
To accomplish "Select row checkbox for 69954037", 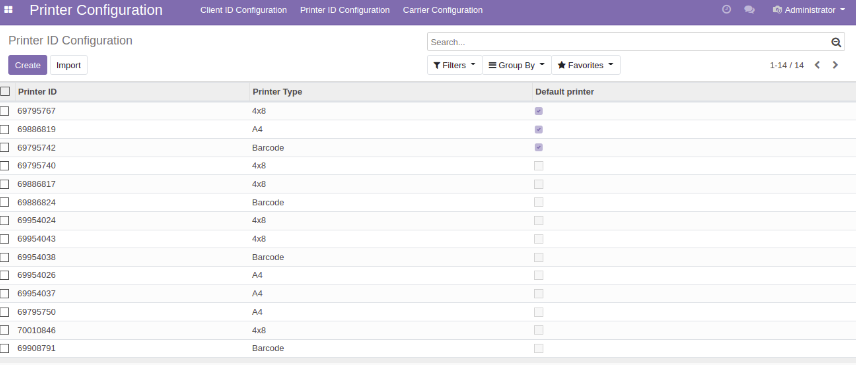I will pyautogui.click(x=4, y=293).
